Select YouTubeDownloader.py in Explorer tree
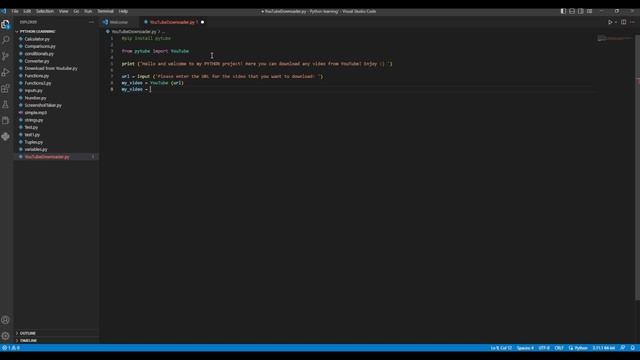 [56, 157]
